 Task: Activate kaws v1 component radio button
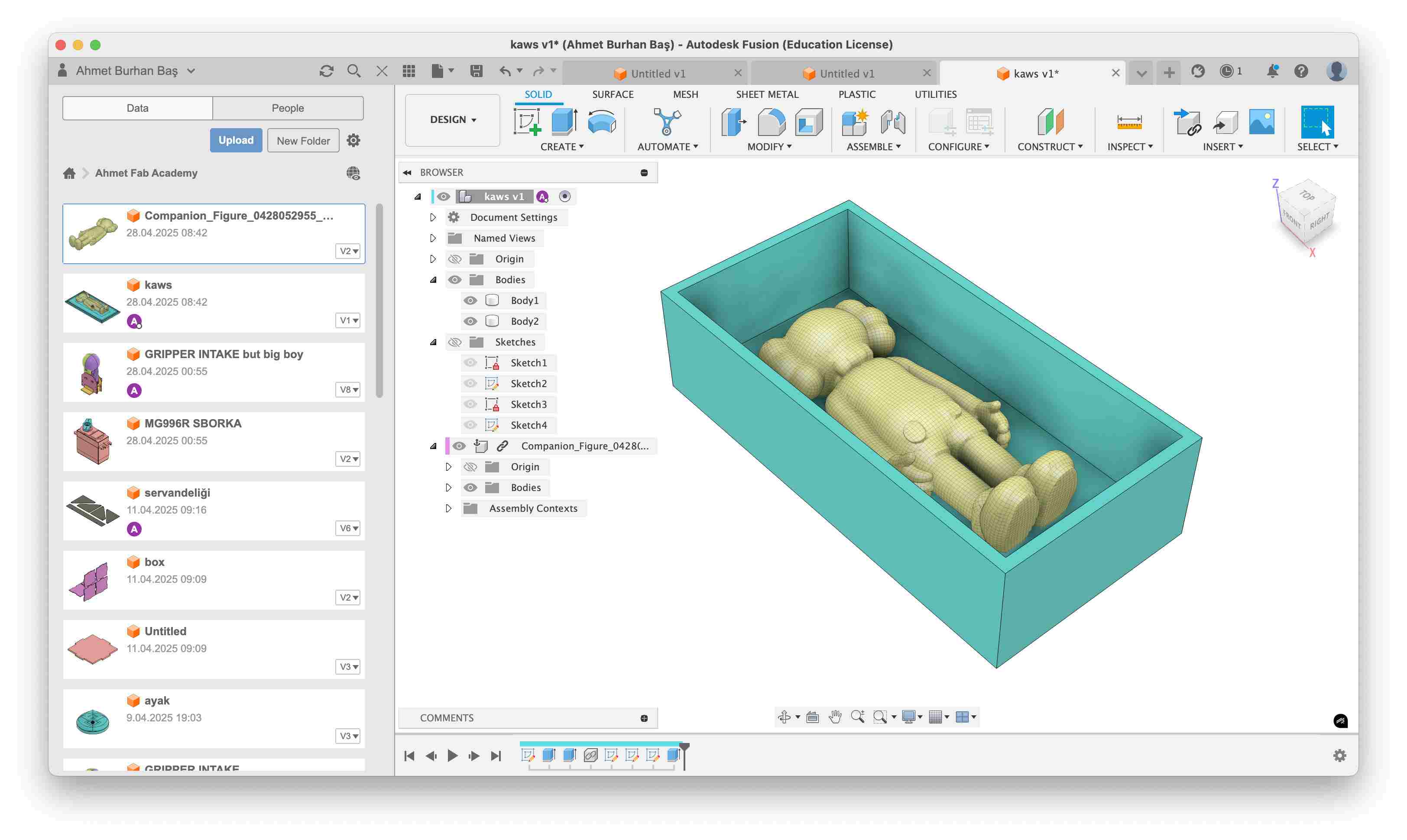click(564, 197)
